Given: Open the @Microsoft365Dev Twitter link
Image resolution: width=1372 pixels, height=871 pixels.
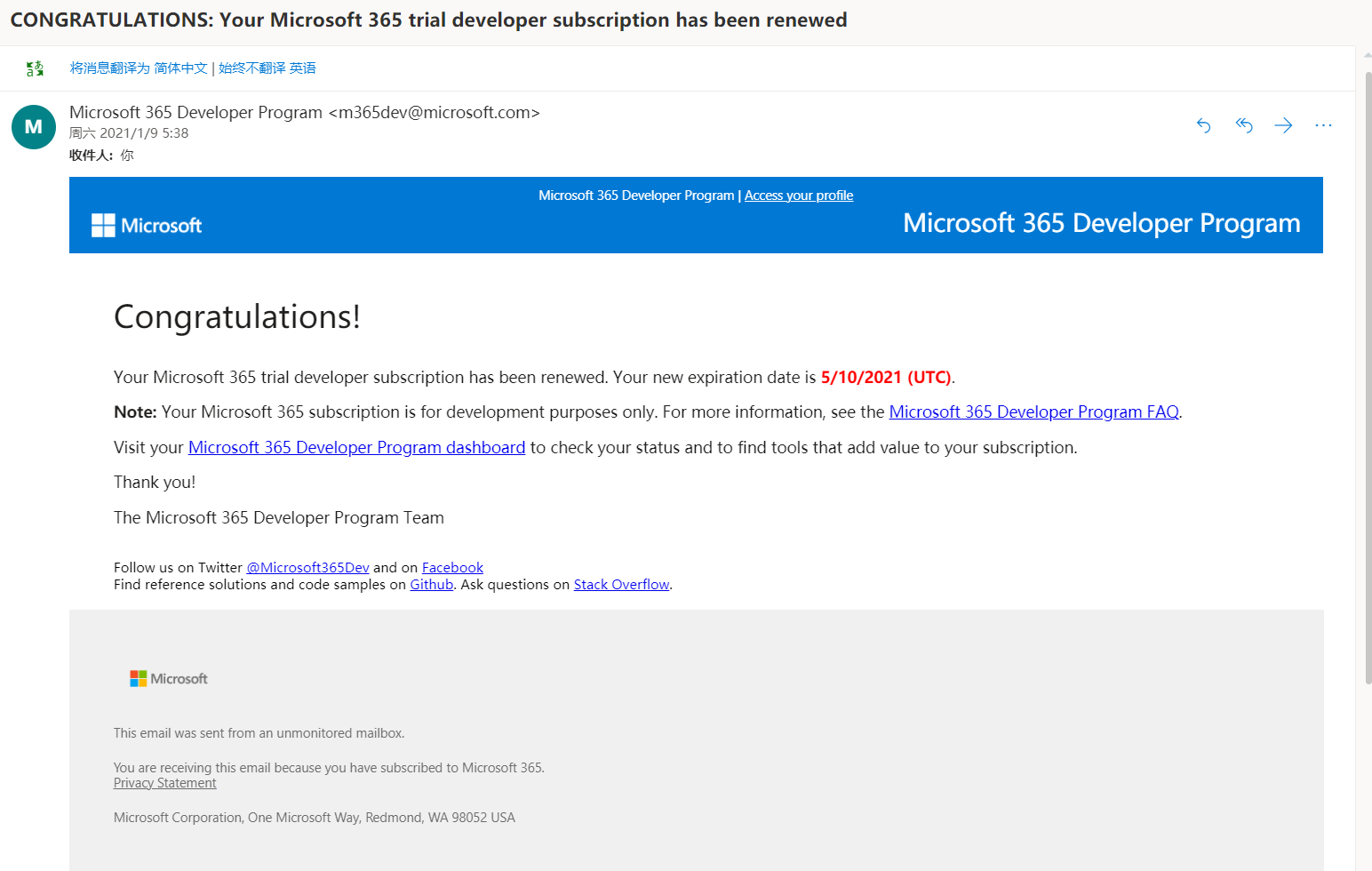Looking at the screenshot, I should 307,567.
